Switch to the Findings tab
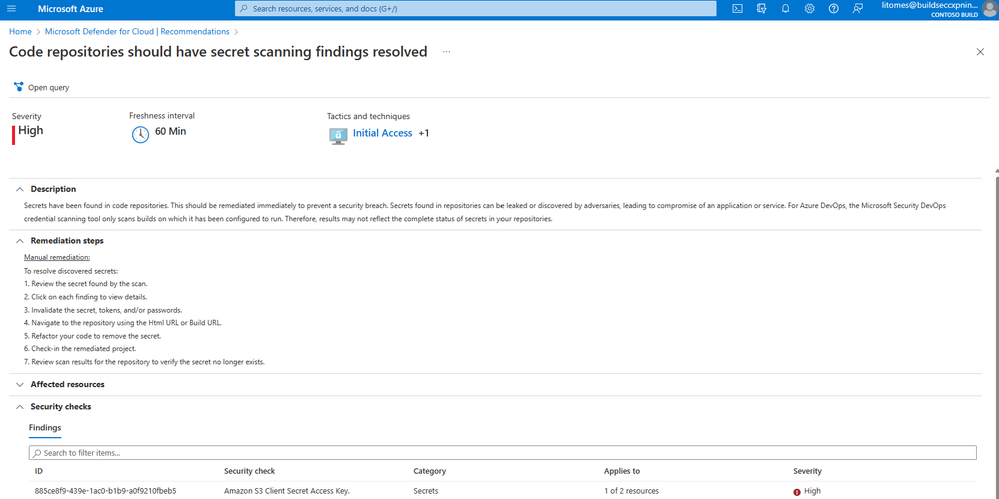Screen dimensions: 999x499 pyautogui.click(x=45, y=428)
